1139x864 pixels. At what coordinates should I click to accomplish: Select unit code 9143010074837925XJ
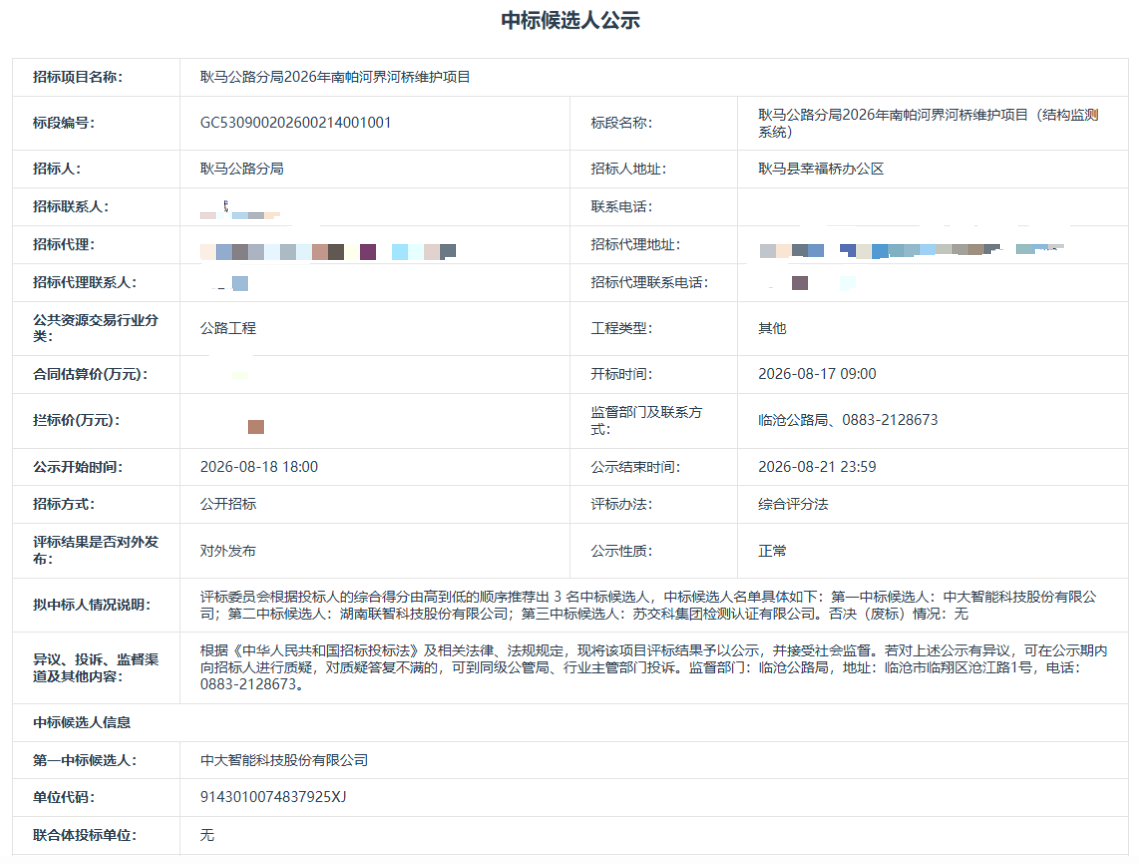(x=273, y=797)
